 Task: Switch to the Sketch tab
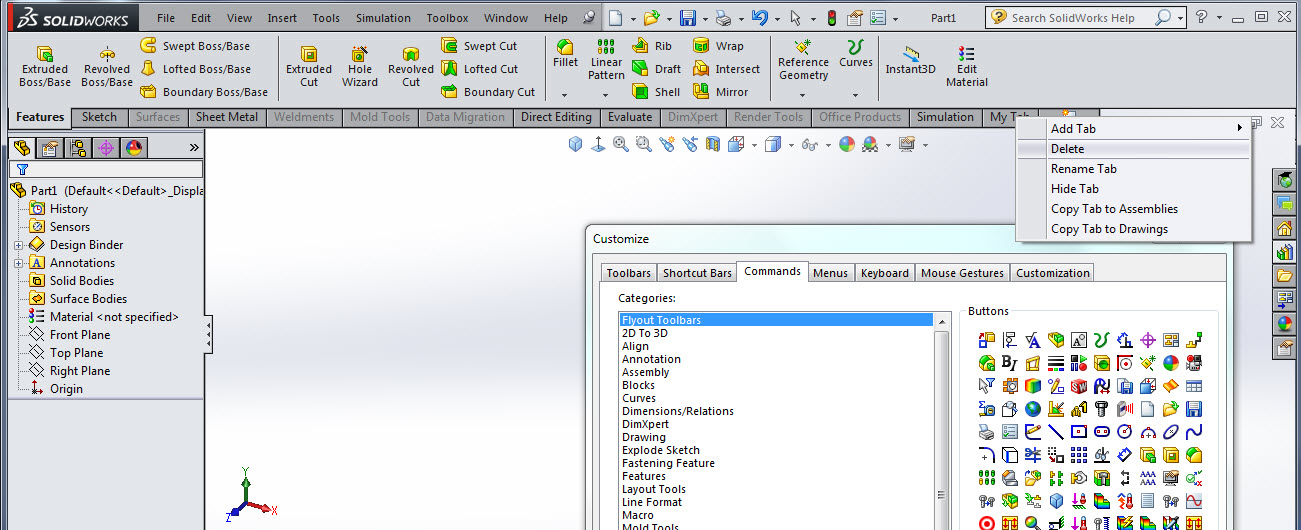99,117
